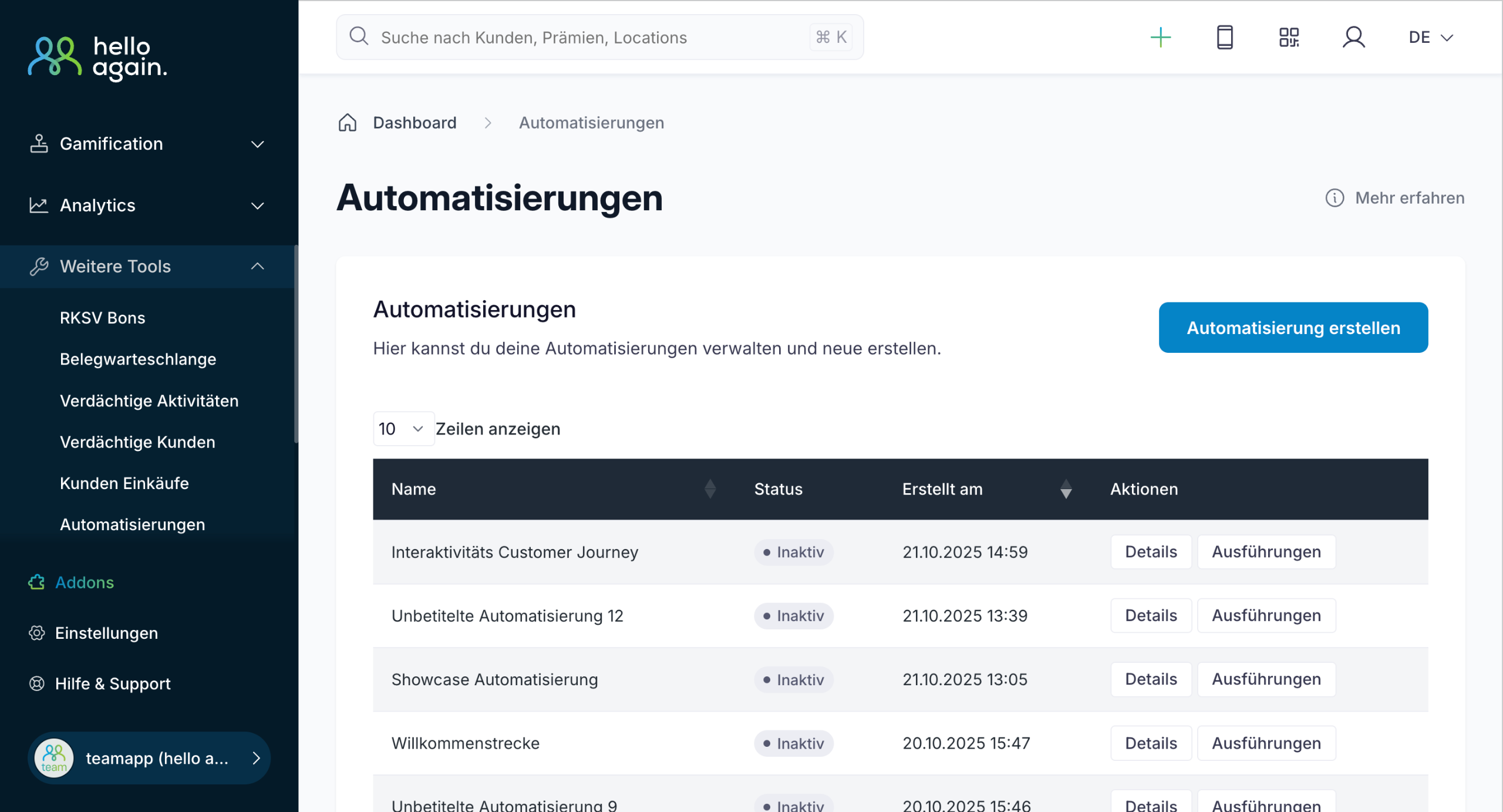Sort table by Erstellt am column
The width and height of the screenshot is (1503, 812).
pyautogui.click(x=1066, y=489)
